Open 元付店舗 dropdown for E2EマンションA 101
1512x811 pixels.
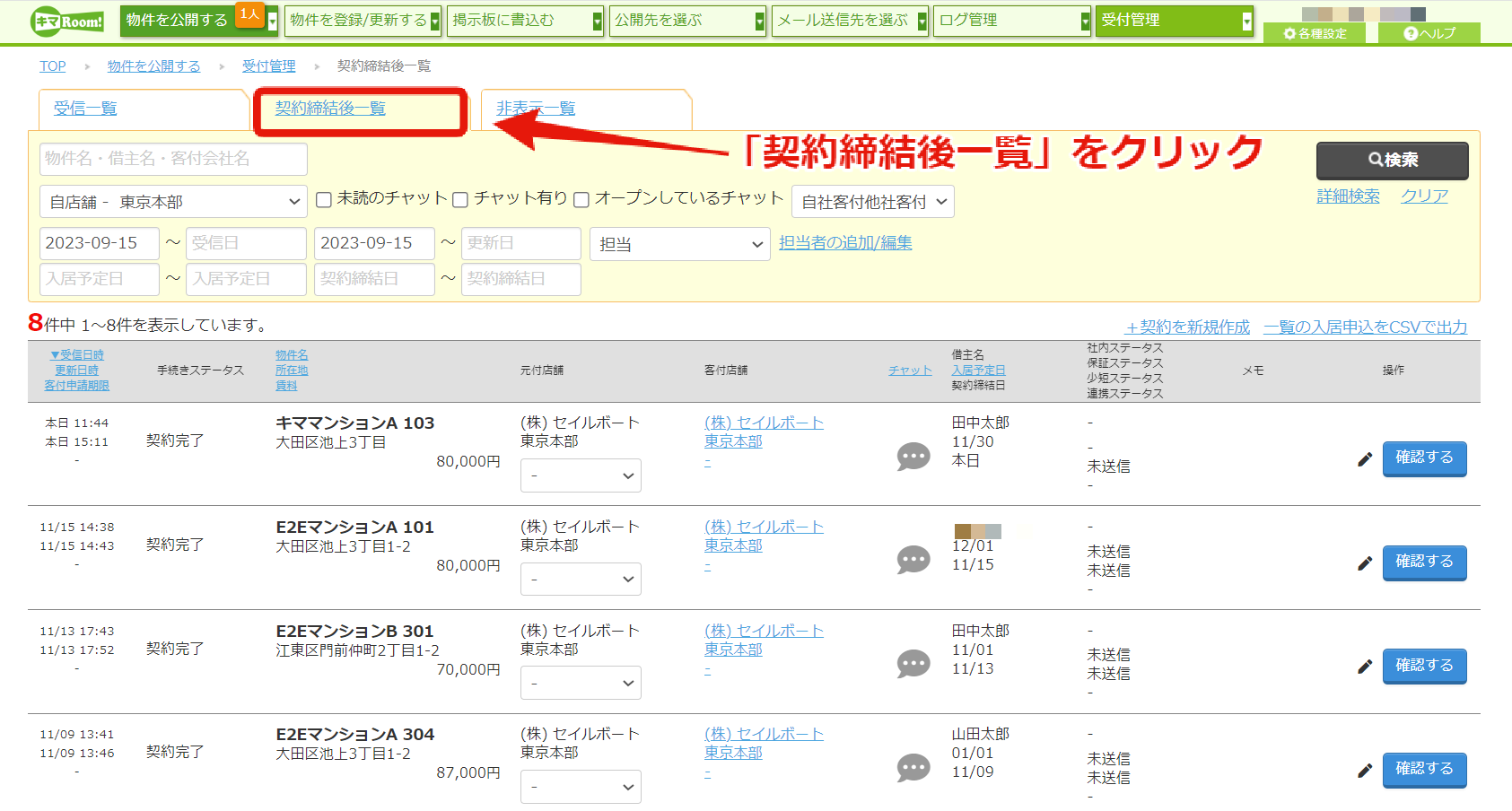click(x=581, y=580)
